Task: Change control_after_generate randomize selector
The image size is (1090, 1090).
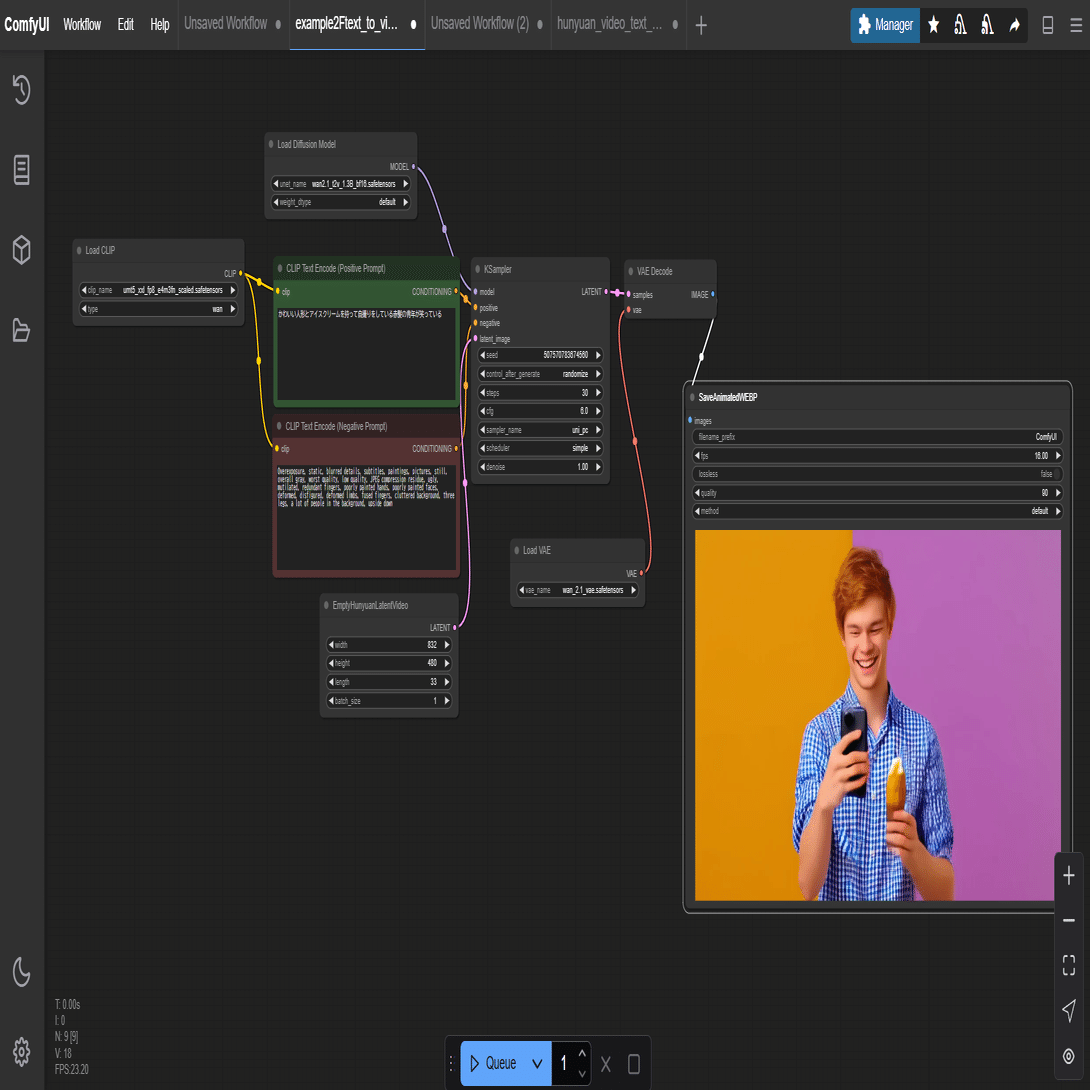Action: pyautogui.click(x=540, y=374)
